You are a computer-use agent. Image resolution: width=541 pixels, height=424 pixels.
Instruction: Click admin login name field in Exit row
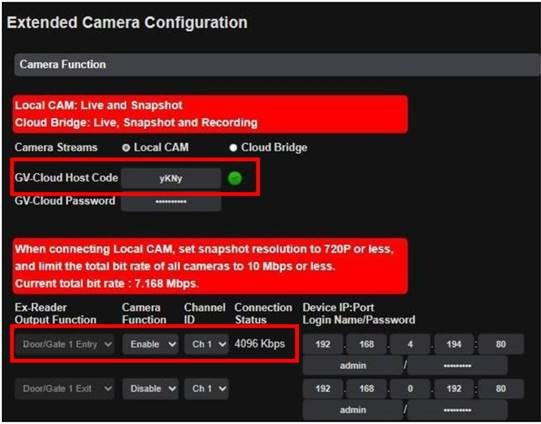pos(353,410)
